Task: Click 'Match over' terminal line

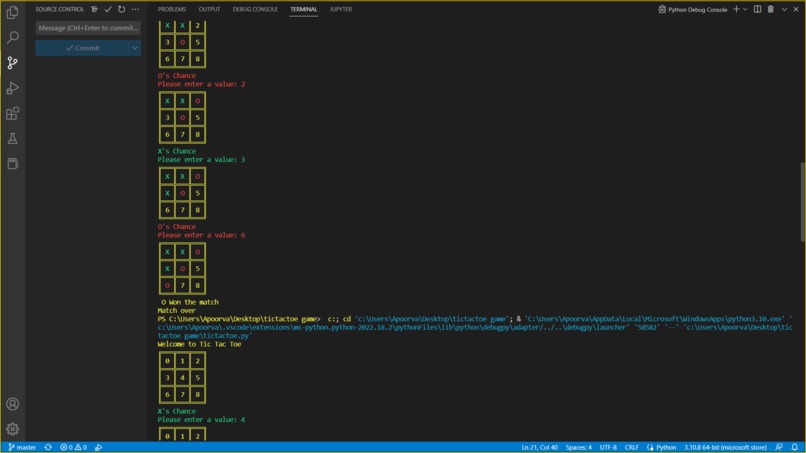Action: (x=176, y=311)
